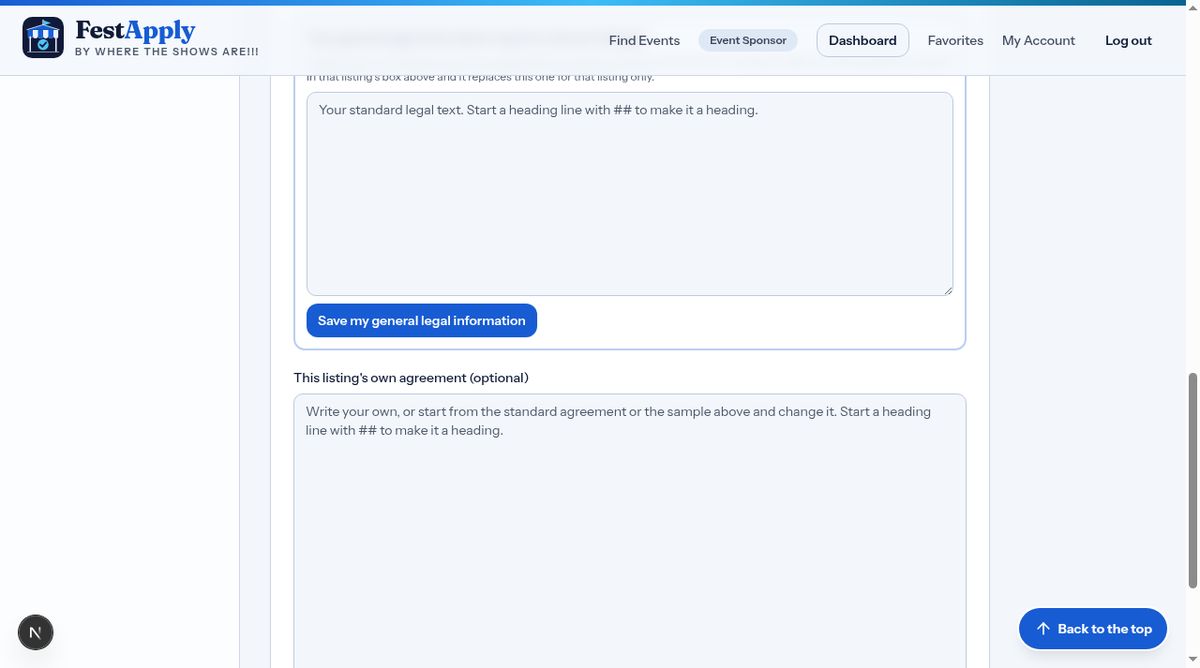1200x668 pixels.
Task: Open My Account
Action: pyautogui.click(x=1038, y=41)
